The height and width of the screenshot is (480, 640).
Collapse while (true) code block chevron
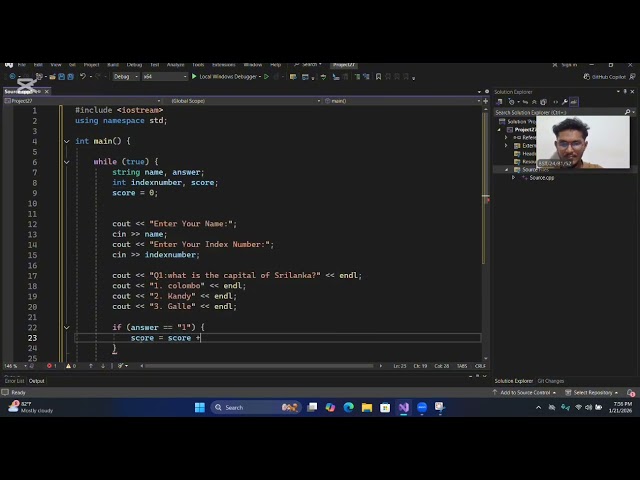(67, 162)
